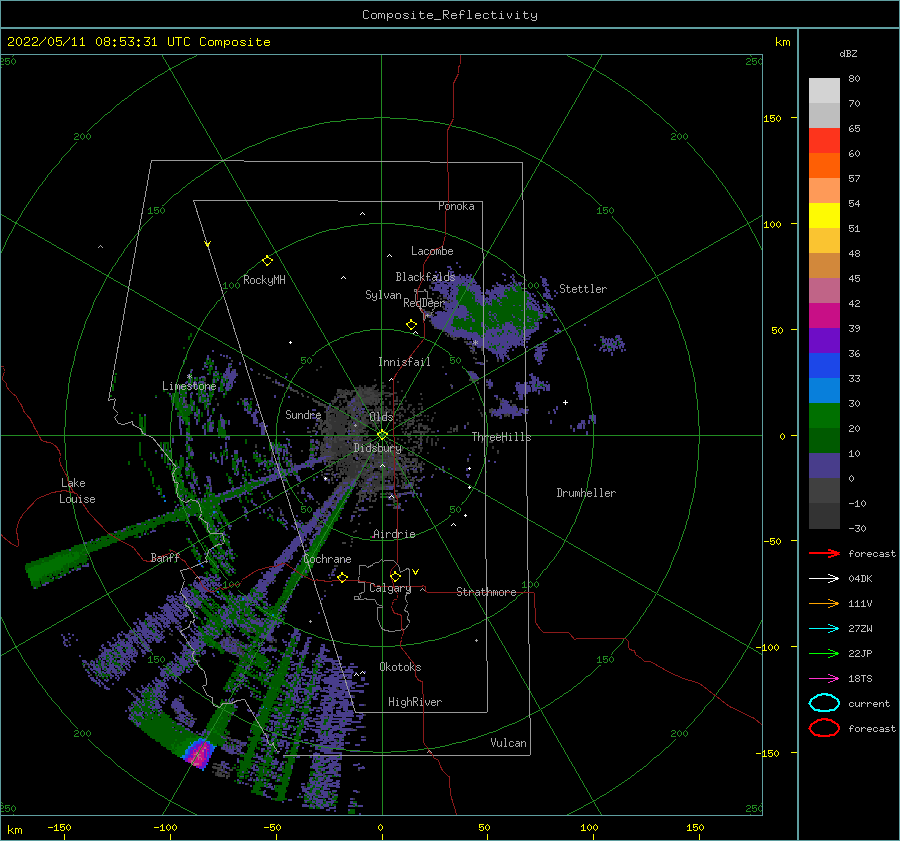
Task: Click the Cochrane label
Action: click(327, 559)
